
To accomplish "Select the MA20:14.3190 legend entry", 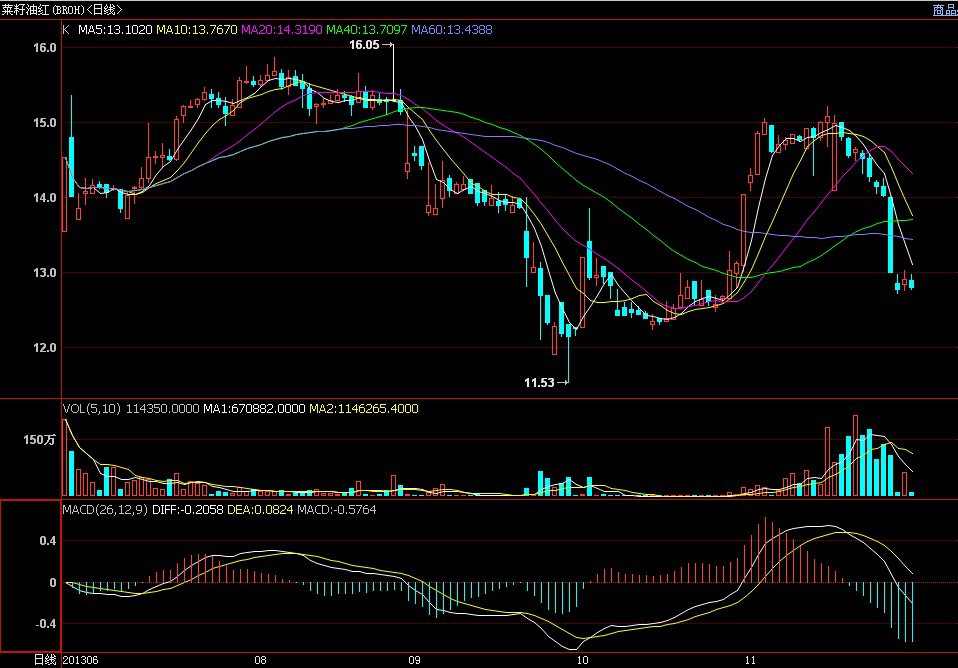I will pos(282,29).
